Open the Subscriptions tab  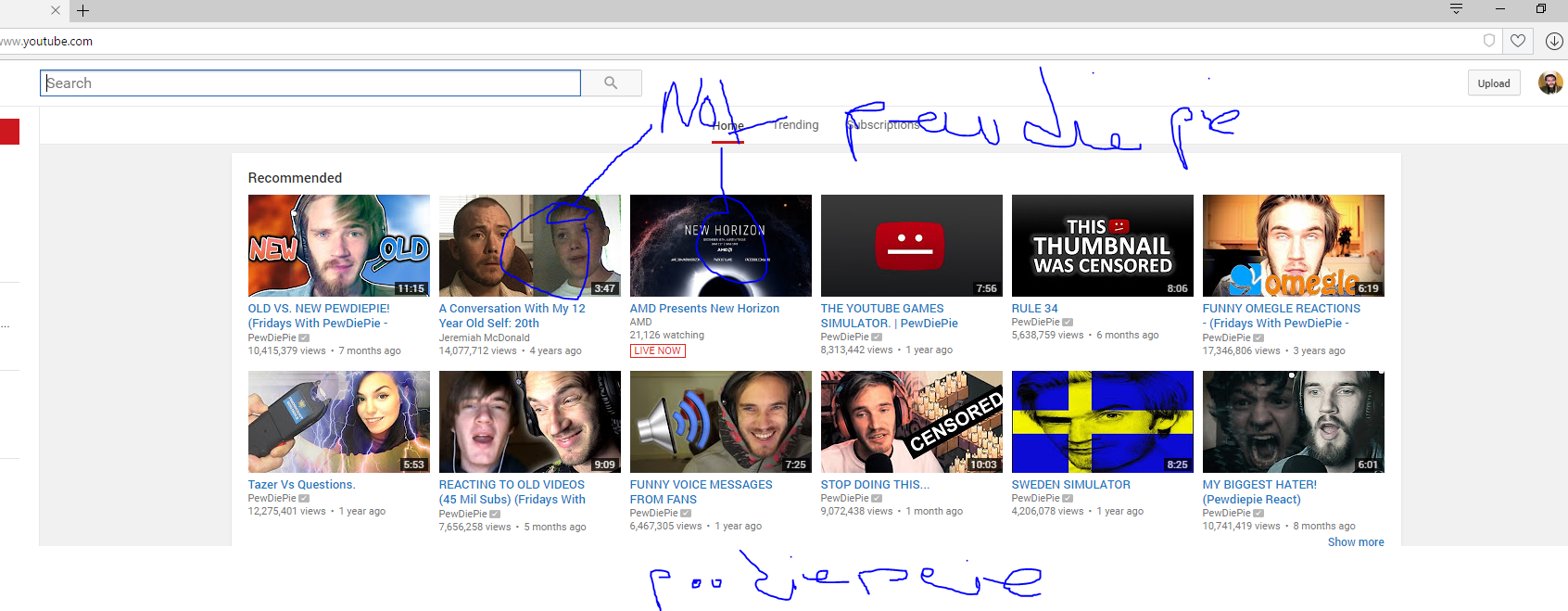tap(883, 125)
